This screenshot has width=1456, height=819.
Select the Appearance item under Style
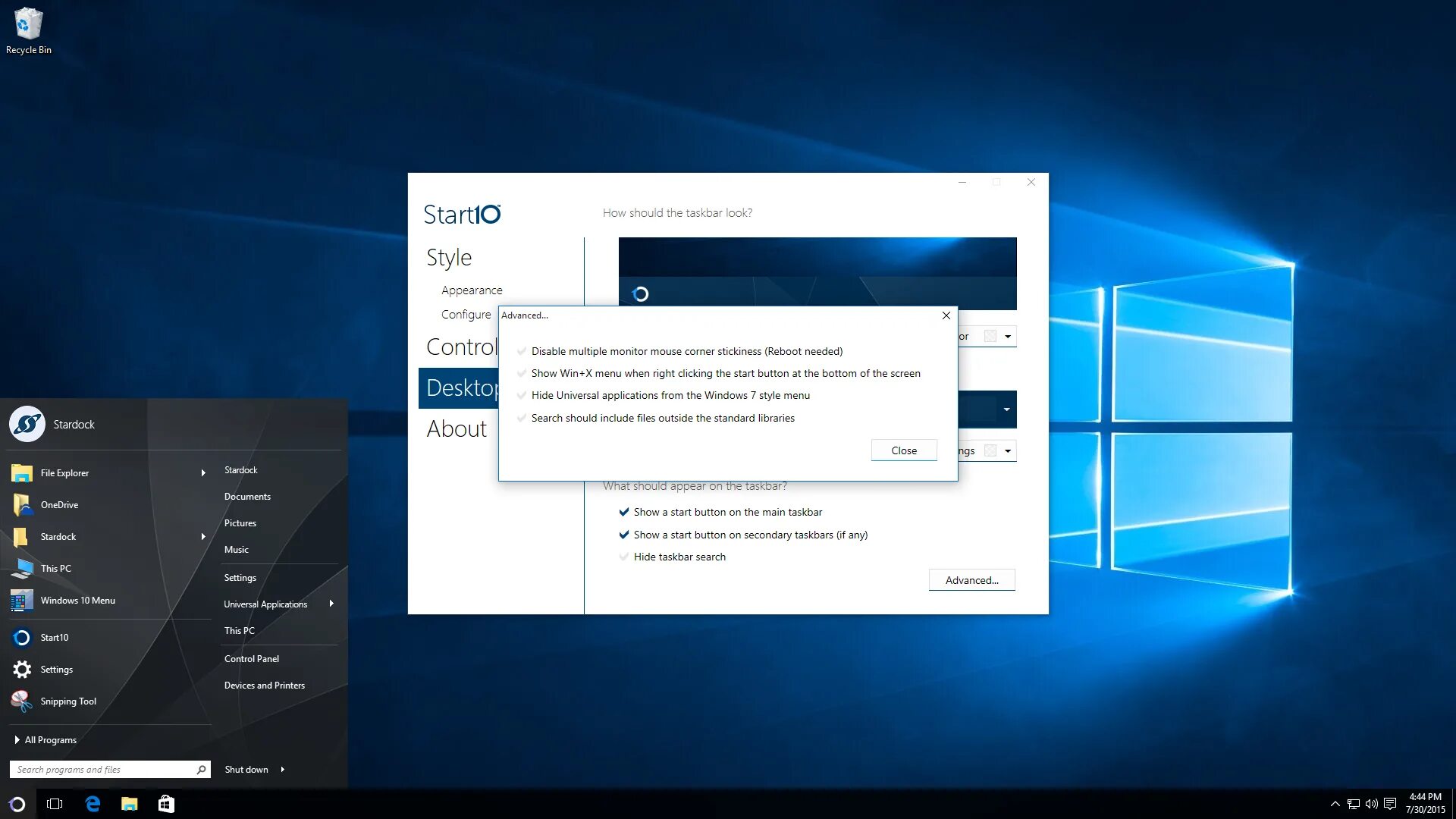[x=472, y=290]
